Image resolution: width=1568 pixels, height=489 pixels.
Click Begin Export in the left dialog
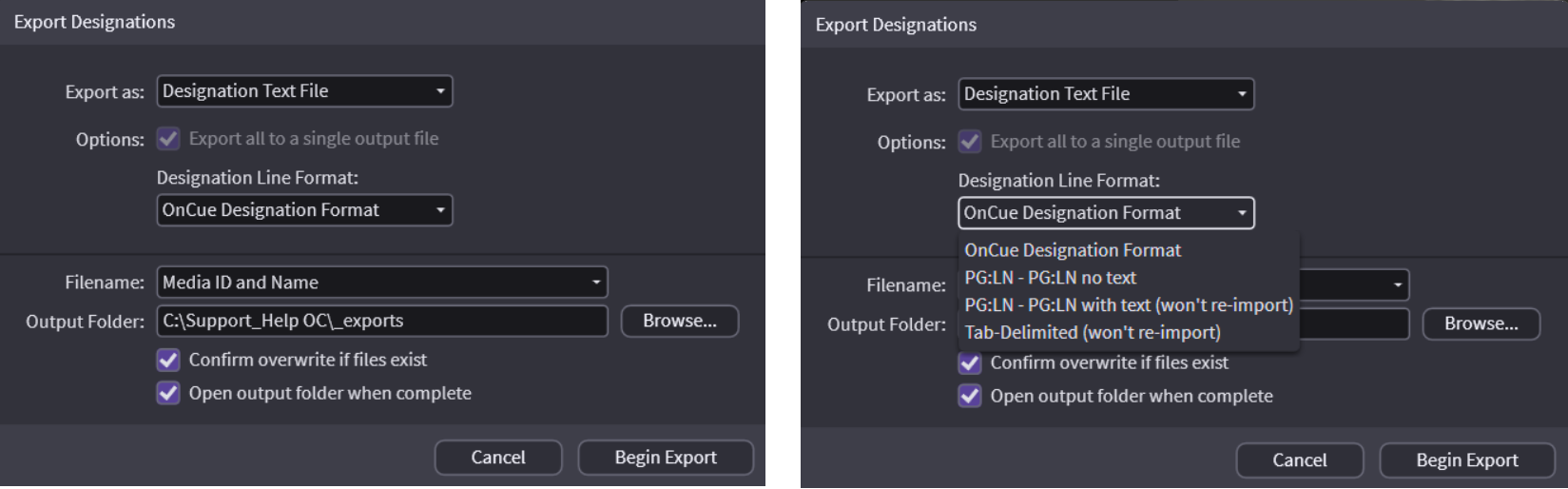tap(665, 458)
